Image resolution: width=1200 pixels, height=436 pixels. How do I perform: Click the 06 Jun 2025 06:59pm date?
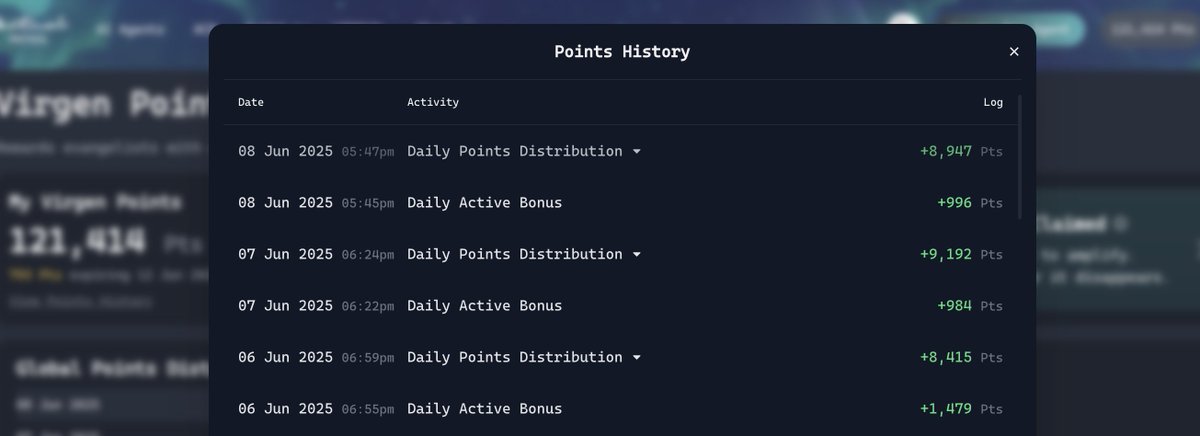click(316, 358)
